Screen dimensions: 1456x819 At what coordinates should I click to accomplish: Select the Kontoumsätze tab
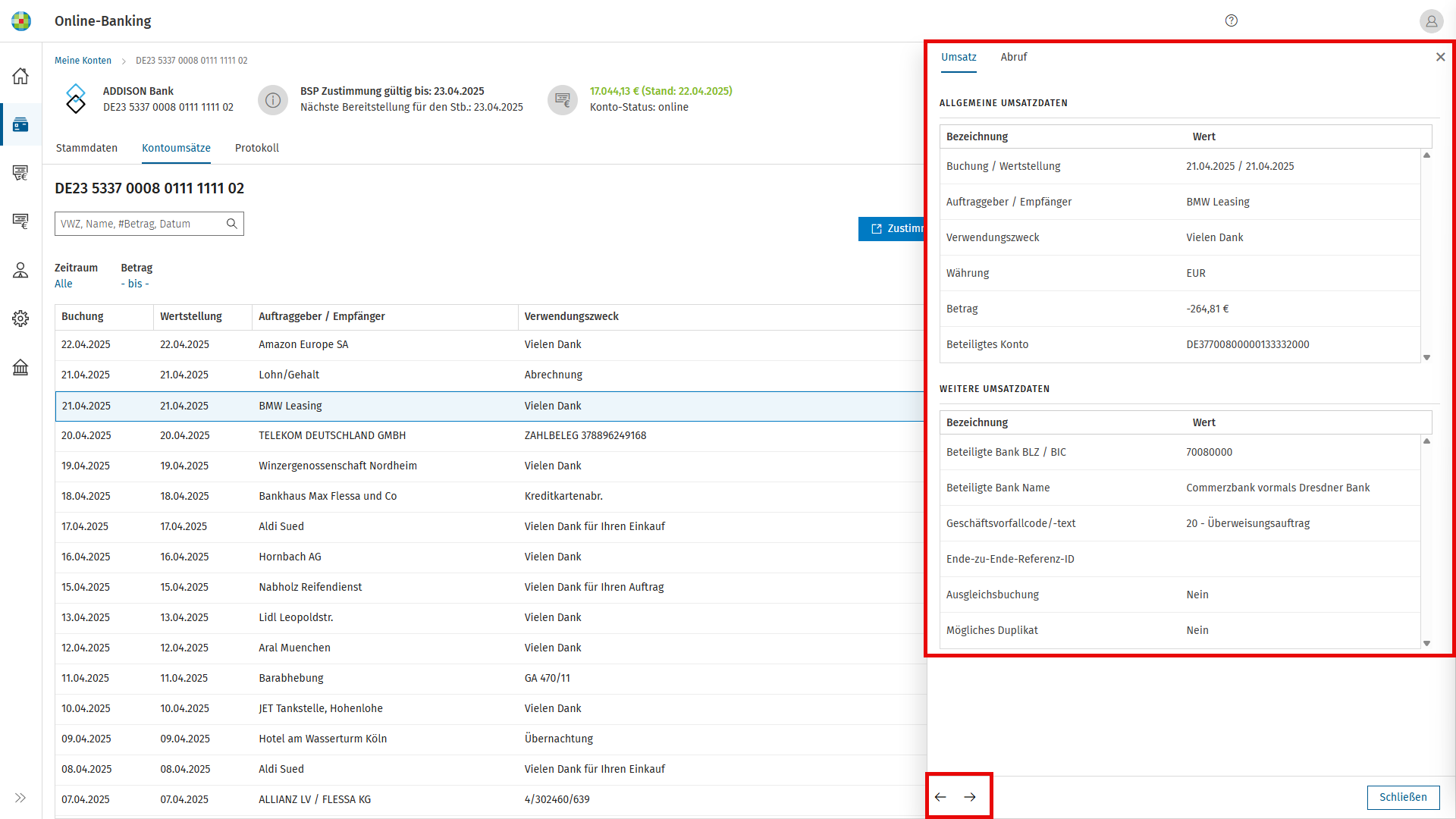click(x=176, y=148)
